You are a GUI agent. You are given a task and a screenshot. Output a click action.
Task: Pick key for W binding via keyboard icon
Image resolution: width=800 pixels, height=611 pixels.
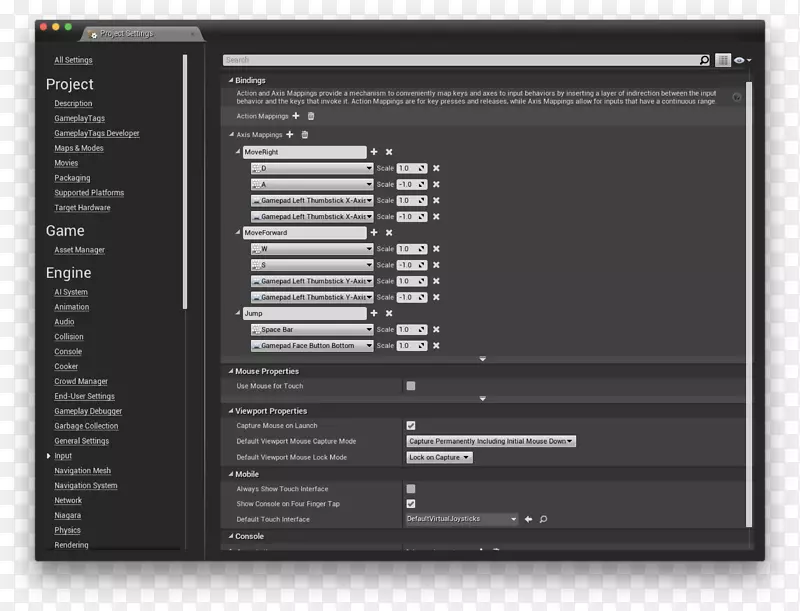(x=256, y=248)
